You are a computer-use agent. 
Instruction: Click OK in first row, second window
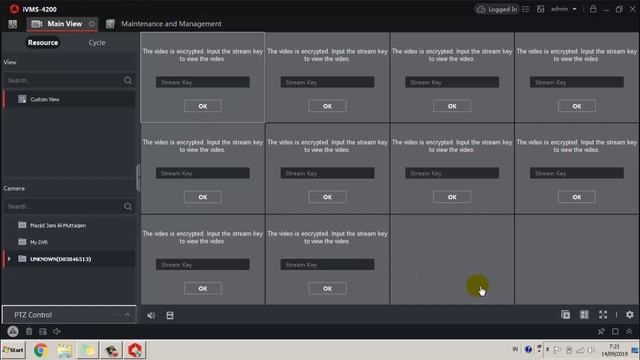point(327,106)
